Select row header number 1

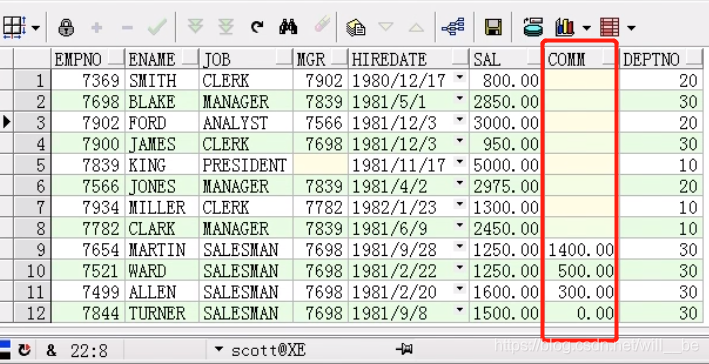point(32,80)
